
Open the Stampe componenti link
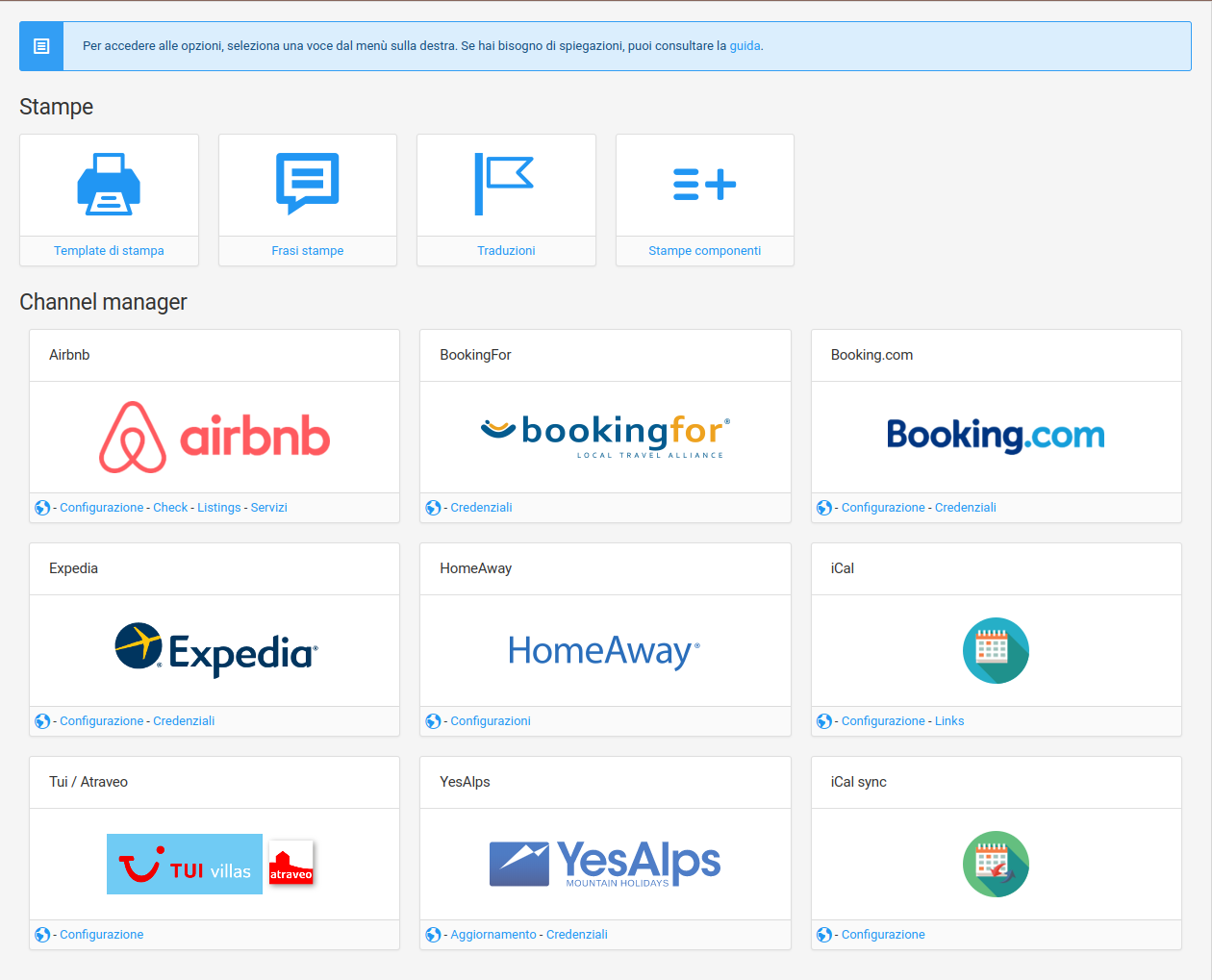pos(705,251)
